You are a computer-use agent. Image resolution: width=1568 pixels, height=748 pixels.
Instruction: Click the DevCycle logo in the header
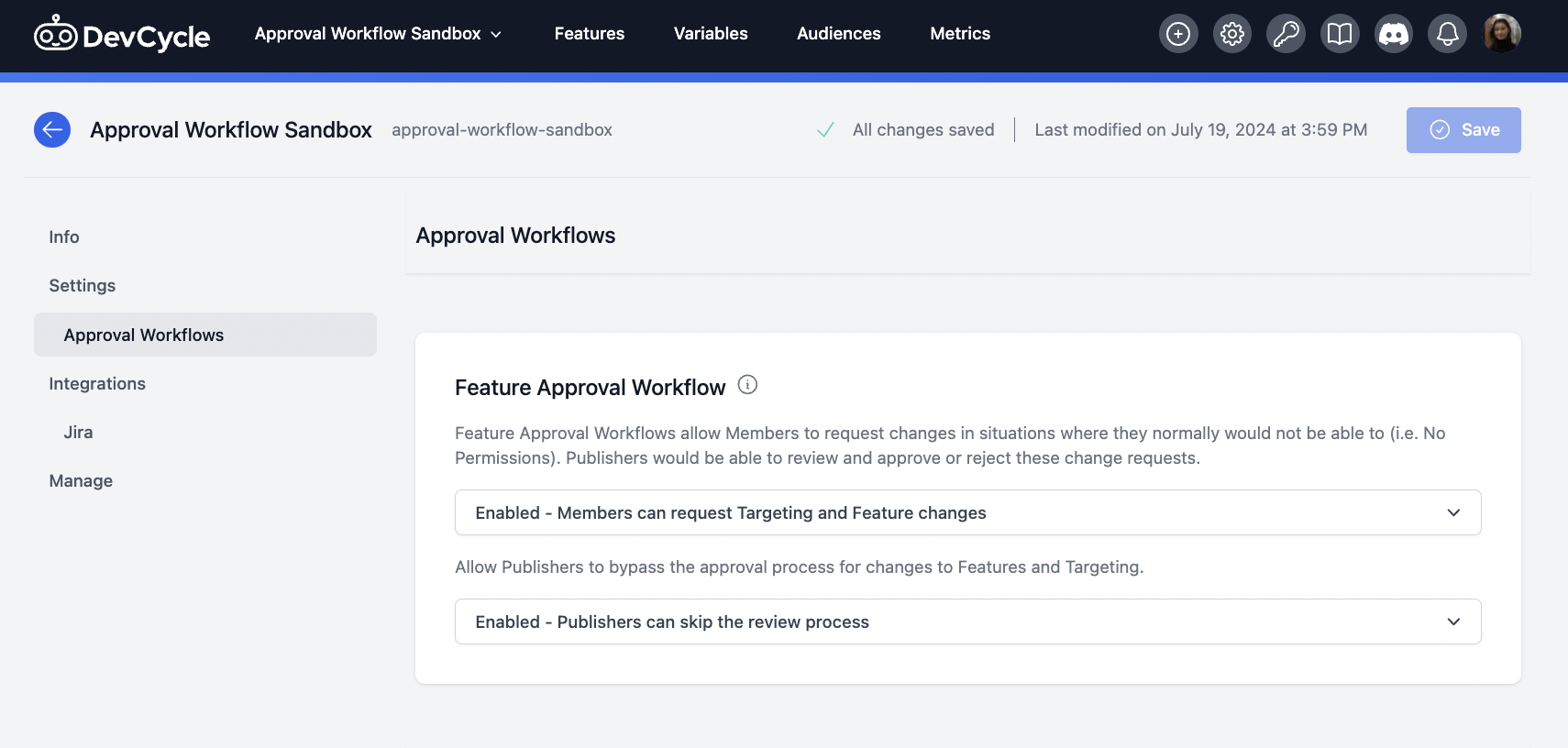pyautogui.click(x=122, y=35)
